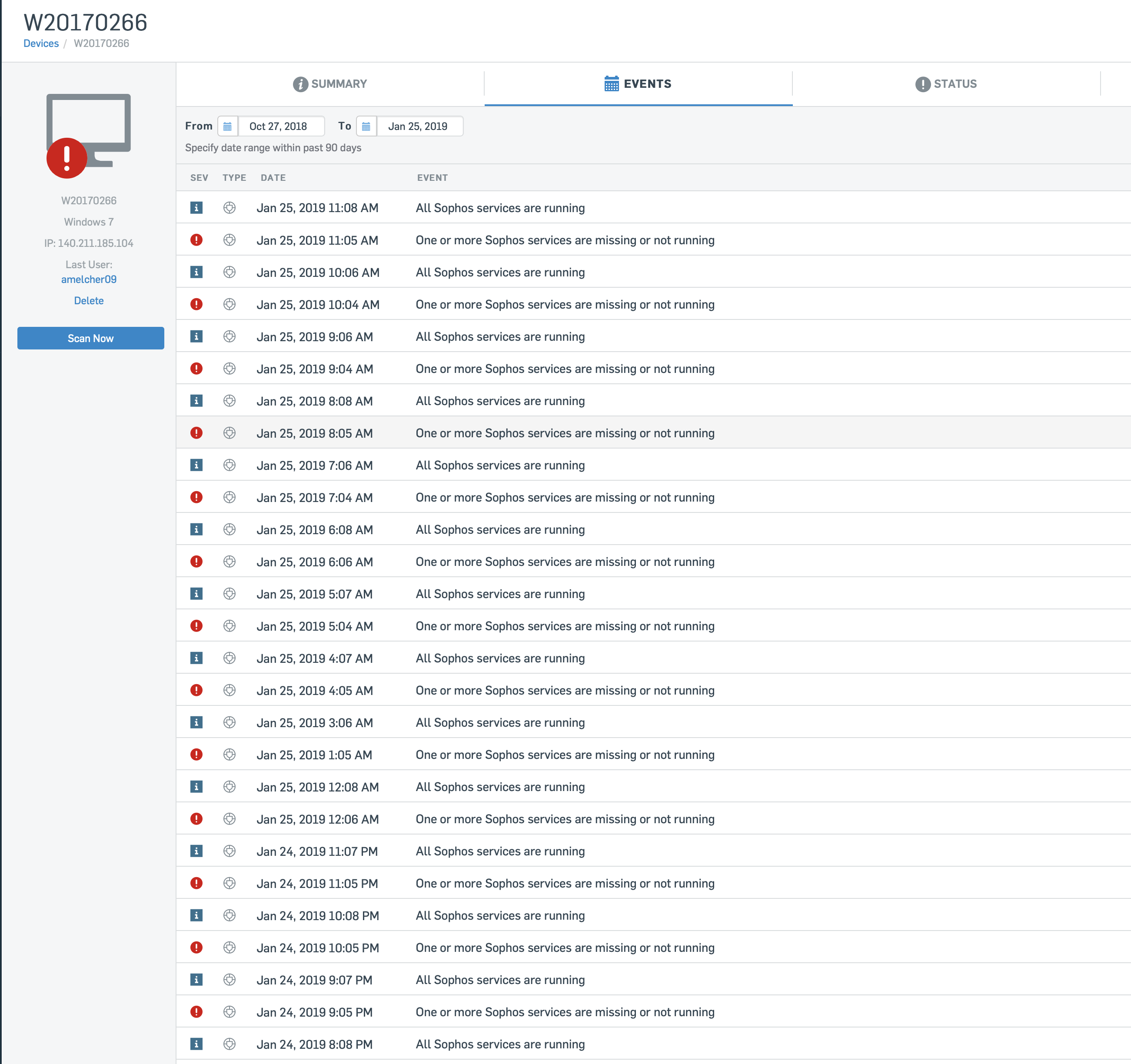Viewport: 1131px width, 1064px height.
Task: Click the Devices breadcrumb link
Action: click(41, 43)
